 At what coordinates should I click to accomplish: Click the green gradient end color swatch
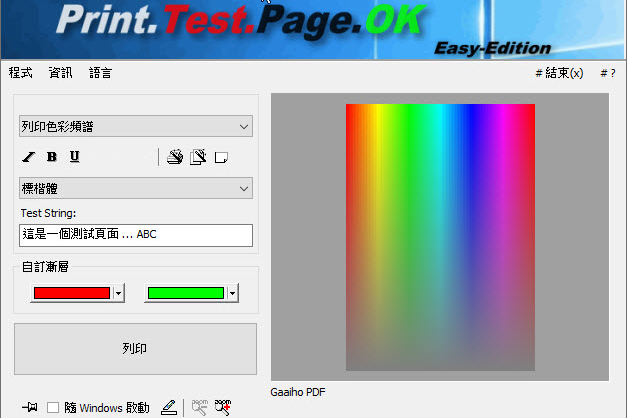click(x=186, y=293)
